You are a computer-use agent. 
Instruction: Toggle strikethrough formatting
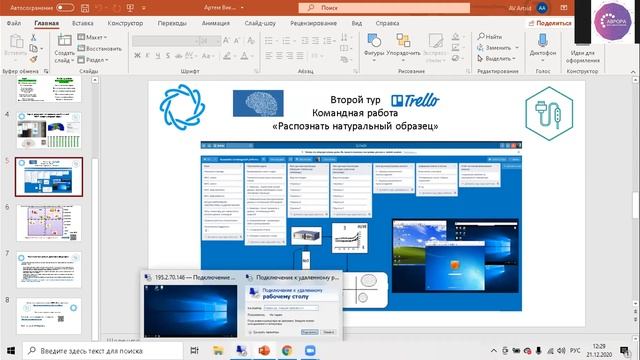(x=178, y=56)
